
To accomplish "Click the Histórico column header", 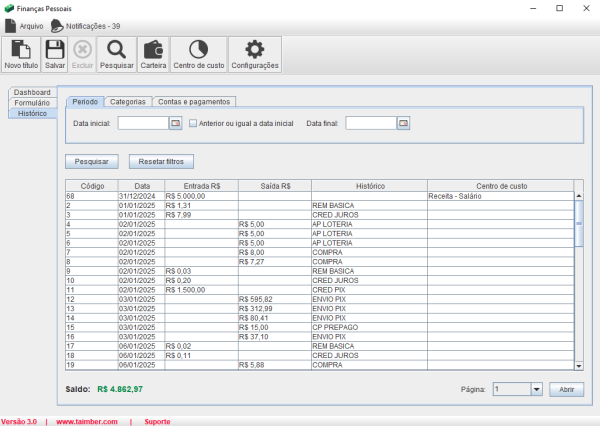I will click(370, 186).
